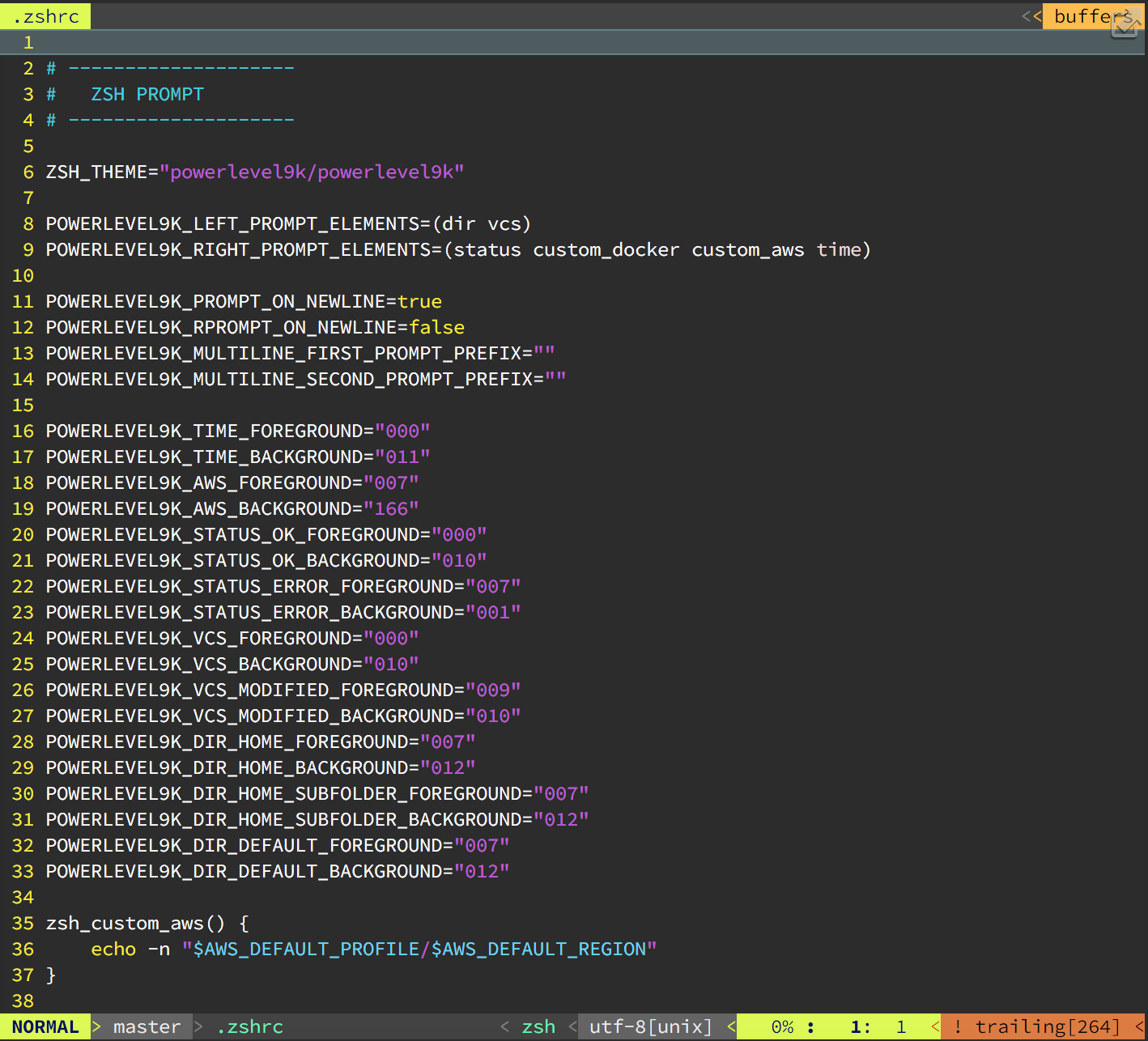Click POWERLEVEL9K_STATUS_OK_FOREGROUND variable
Viewport: 1148px width, 1041px height.
[232, 534]
